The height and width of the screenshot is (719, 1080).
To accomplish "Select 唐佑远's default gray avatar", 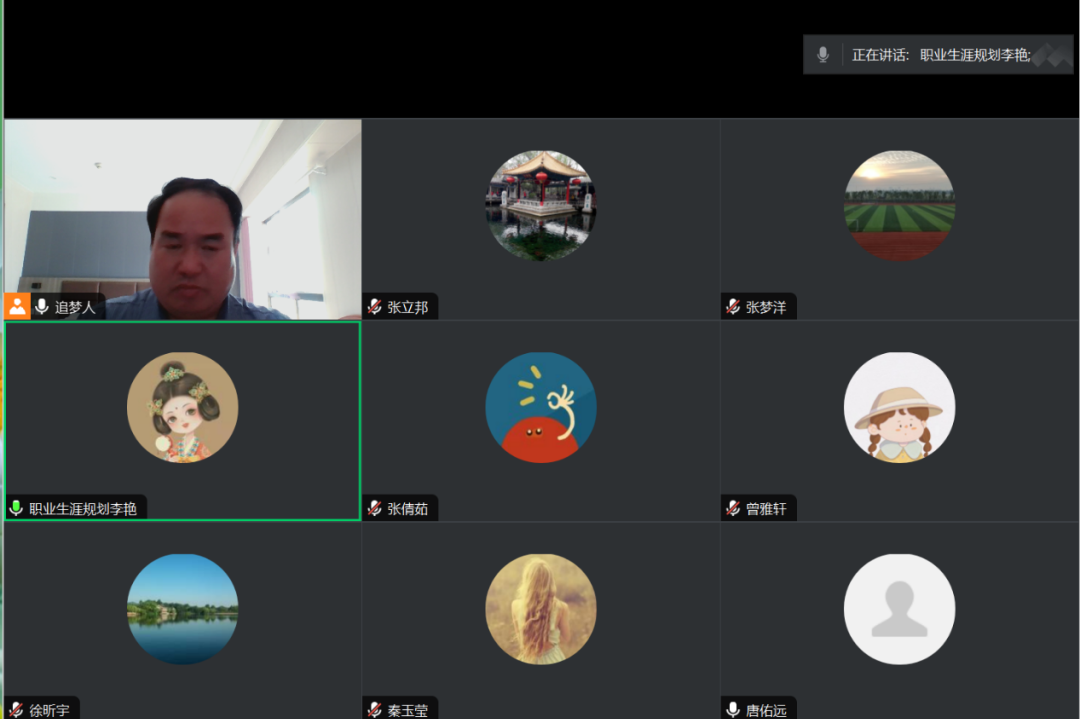I will (x=899, y=609).
